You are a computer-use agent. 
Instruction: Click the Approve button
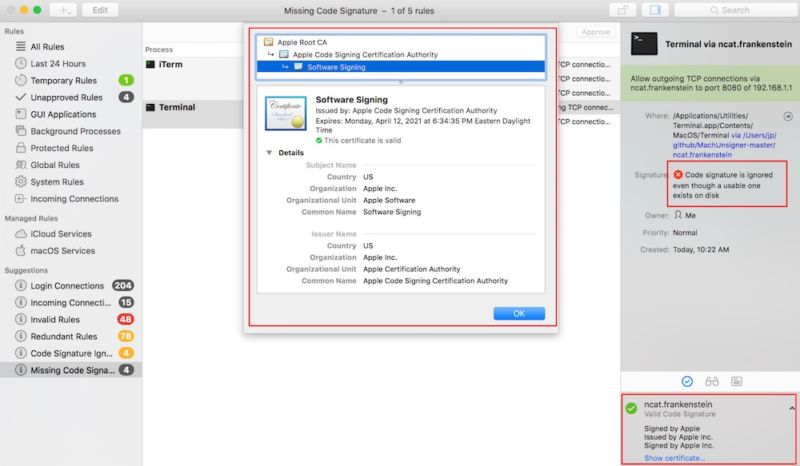coord(595,32)
